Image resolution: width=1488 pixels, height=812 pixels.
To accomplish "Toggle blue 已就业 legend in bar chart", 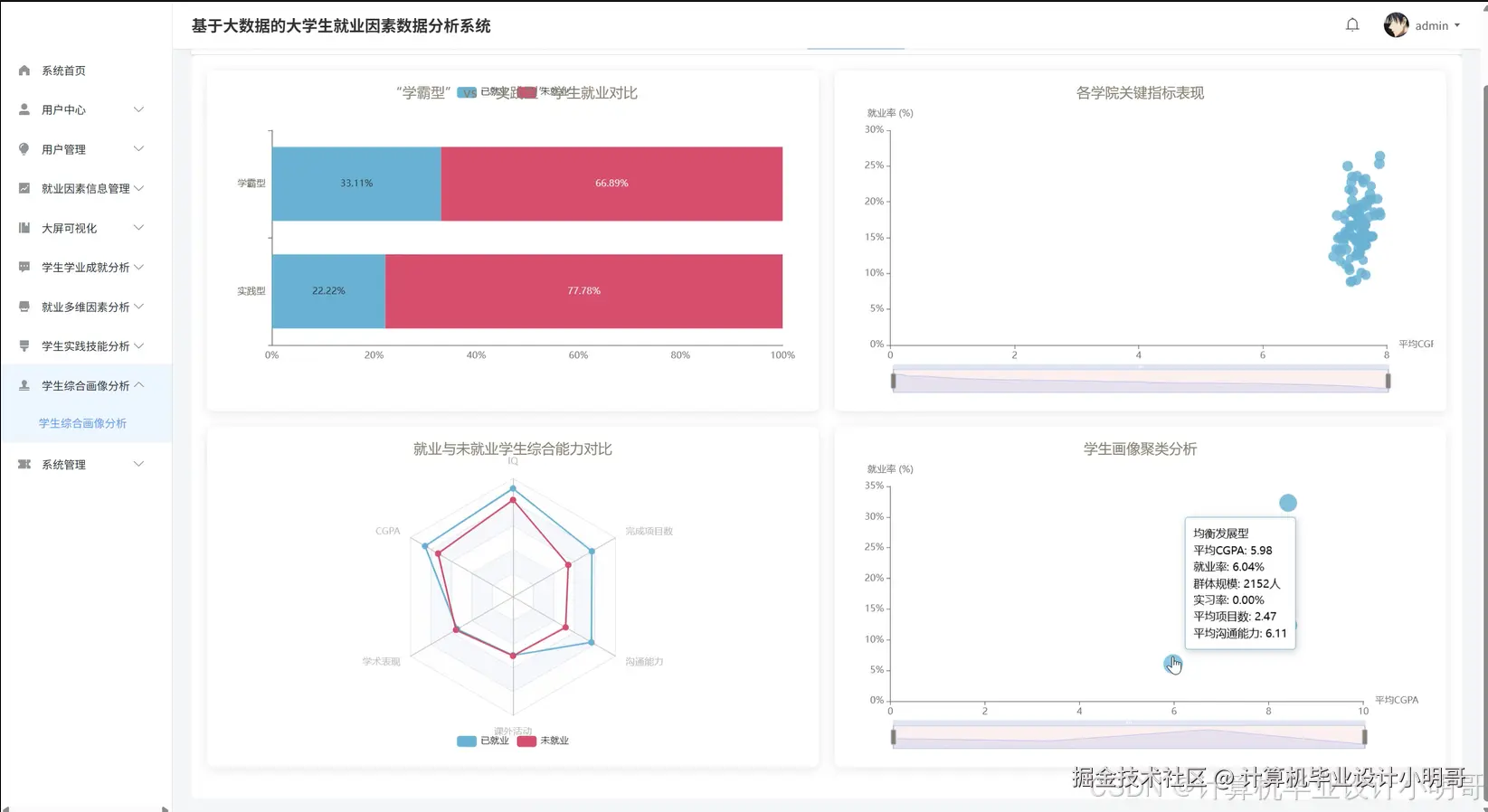I will (x=467, y=92).
